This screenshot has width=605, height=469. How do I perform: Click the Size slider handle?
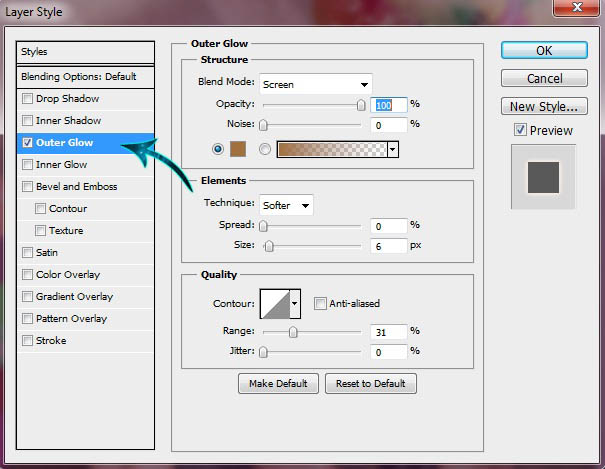click(269, 246)
